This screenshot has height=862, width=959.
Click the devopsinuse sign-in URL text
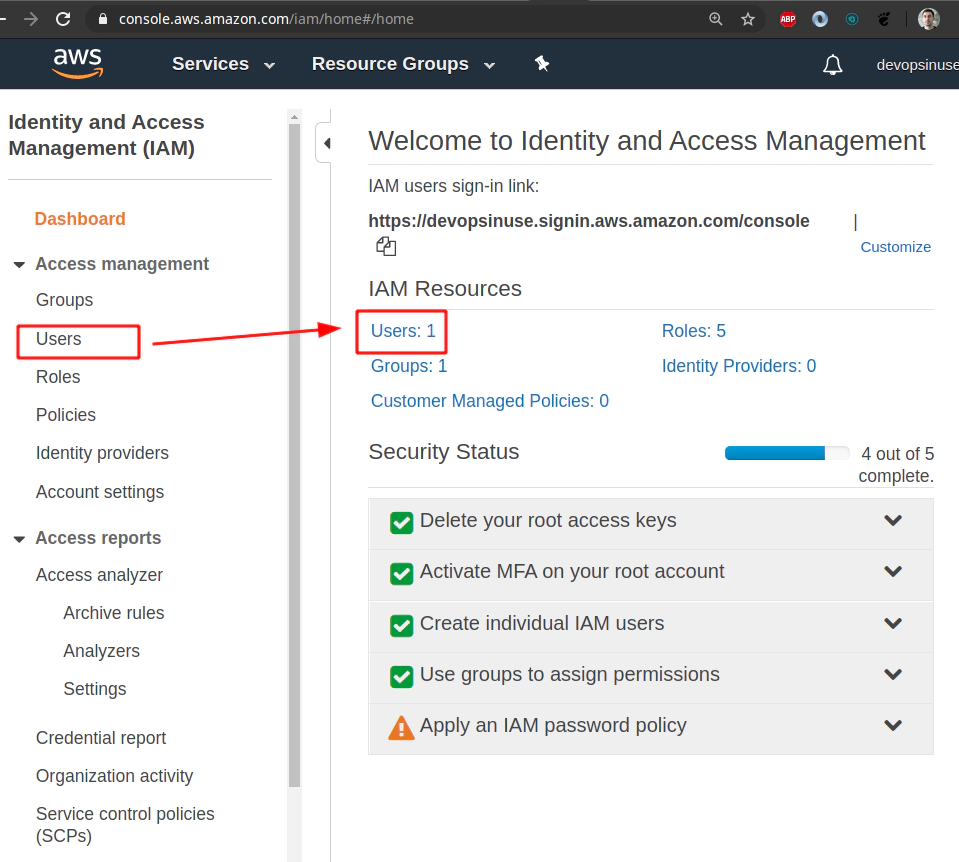588,221
